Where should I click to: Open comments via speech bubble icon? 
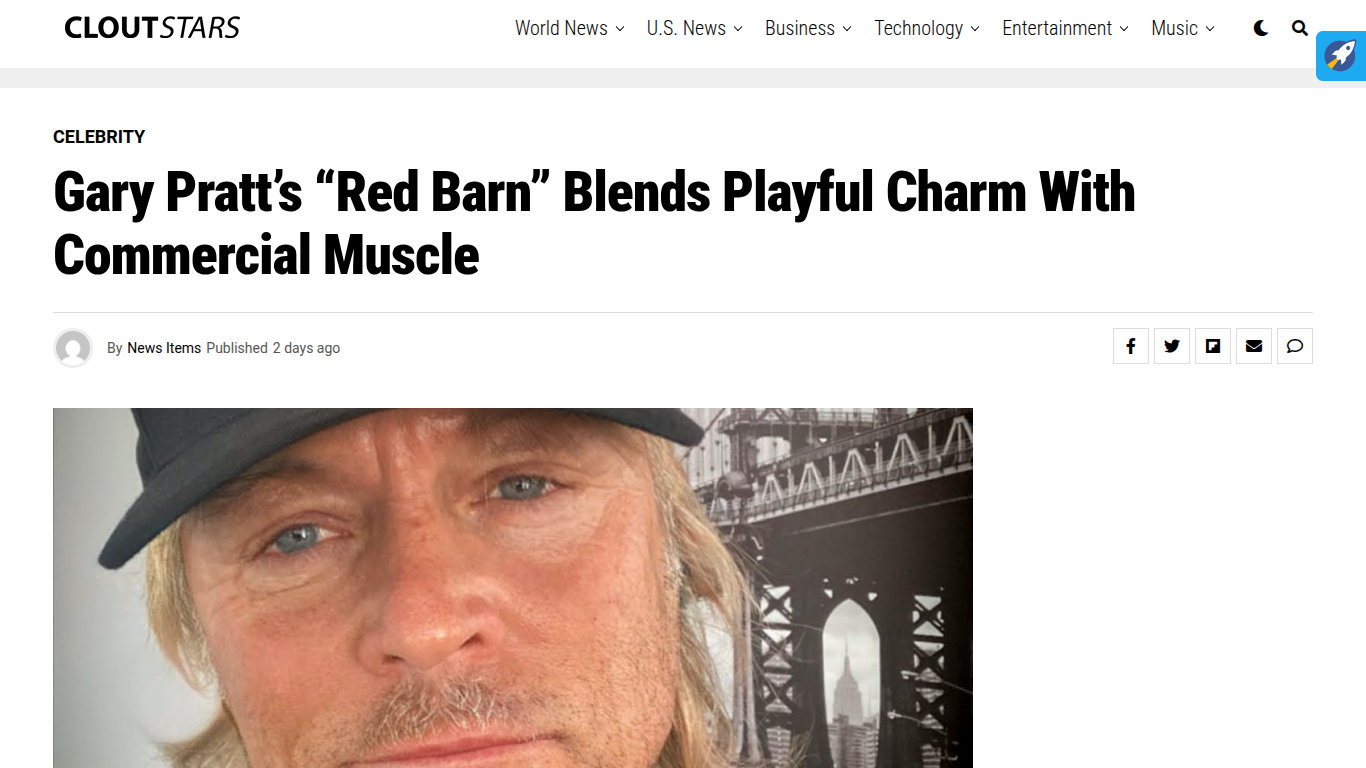[x=1295, y=346]
